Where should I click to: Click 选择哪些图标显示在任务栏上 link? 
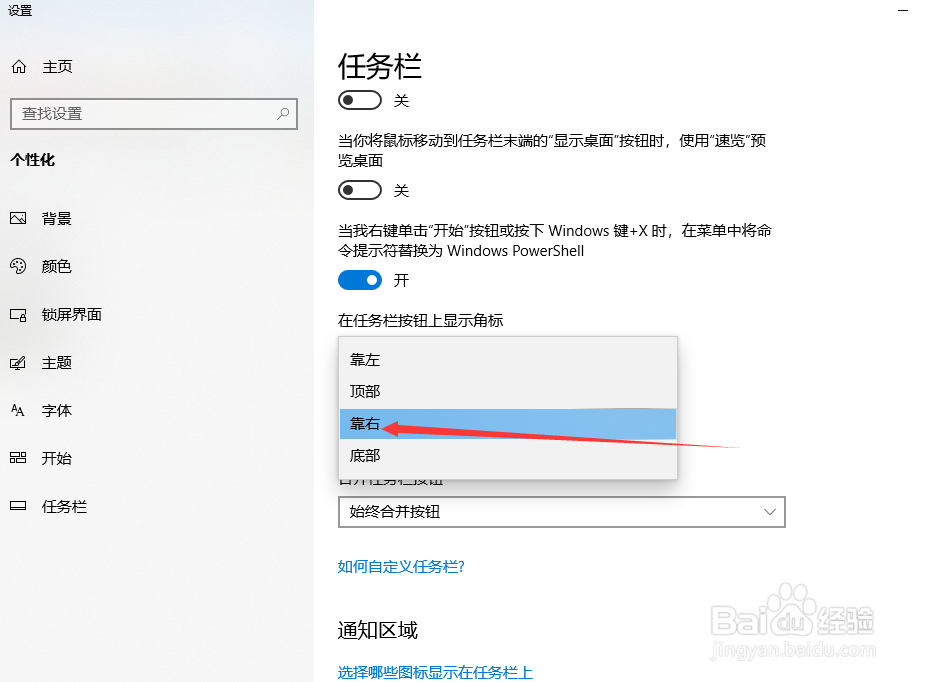435,672
